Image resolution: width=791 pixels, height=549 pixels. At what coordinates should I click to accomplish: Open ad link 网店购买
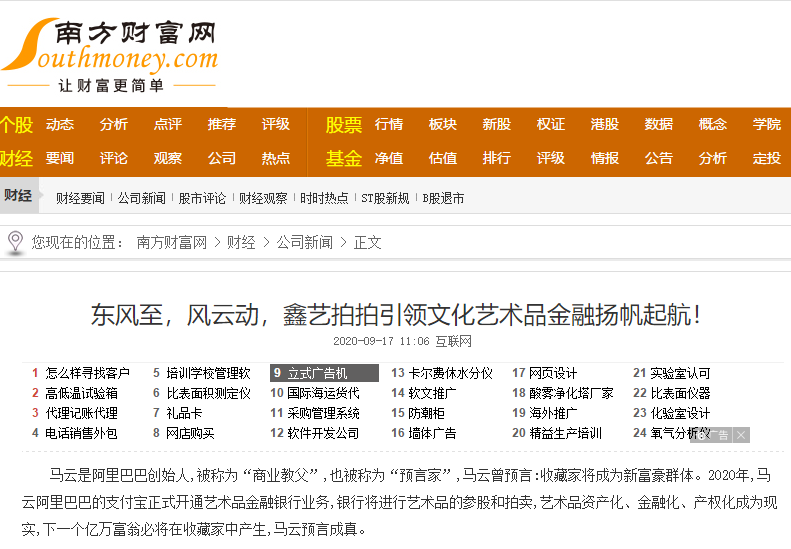(190, 433)
